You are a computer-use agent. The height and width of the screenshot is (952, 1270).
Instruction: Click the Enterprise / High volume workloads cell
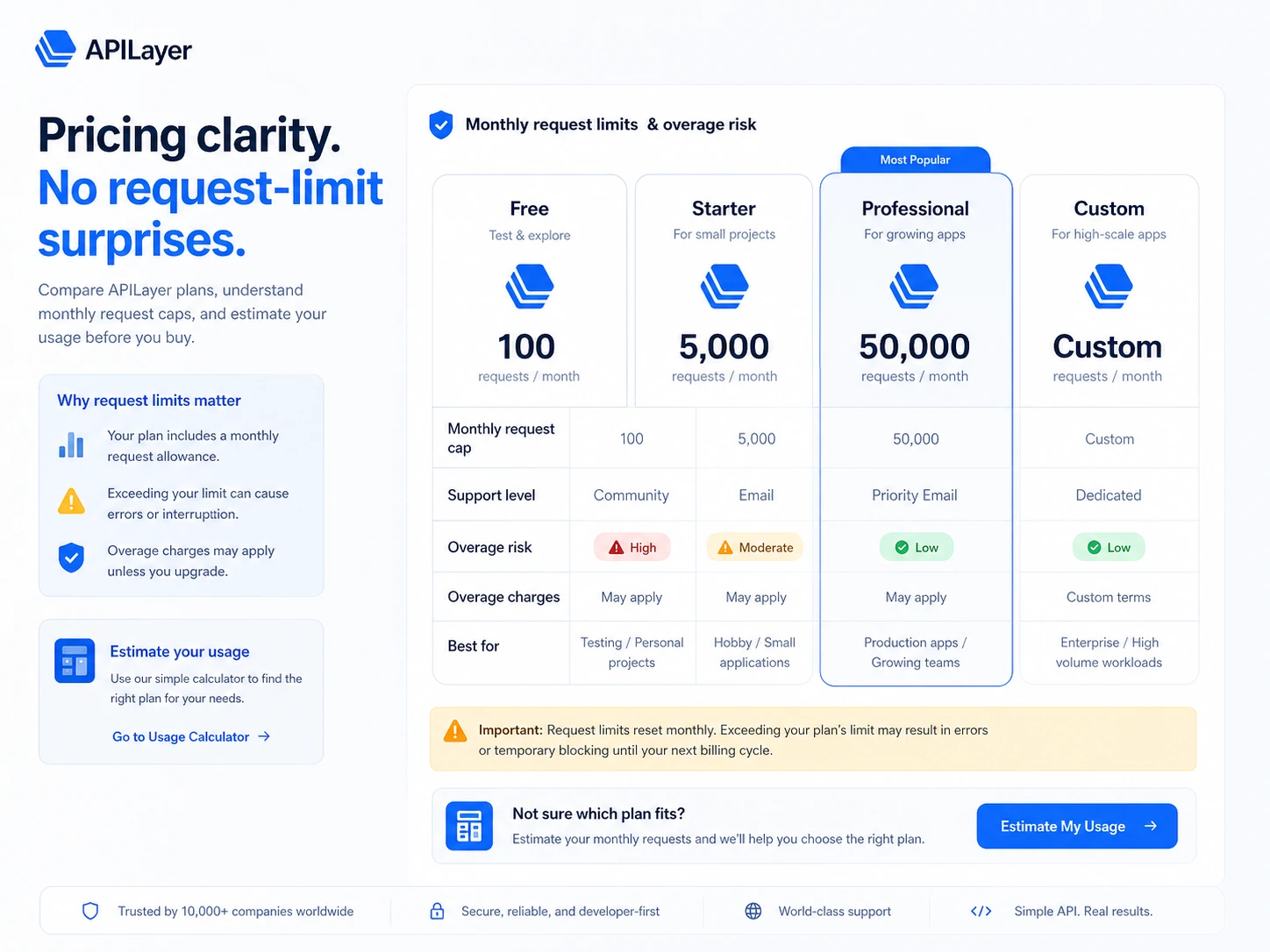click(x=1109, y=652)
